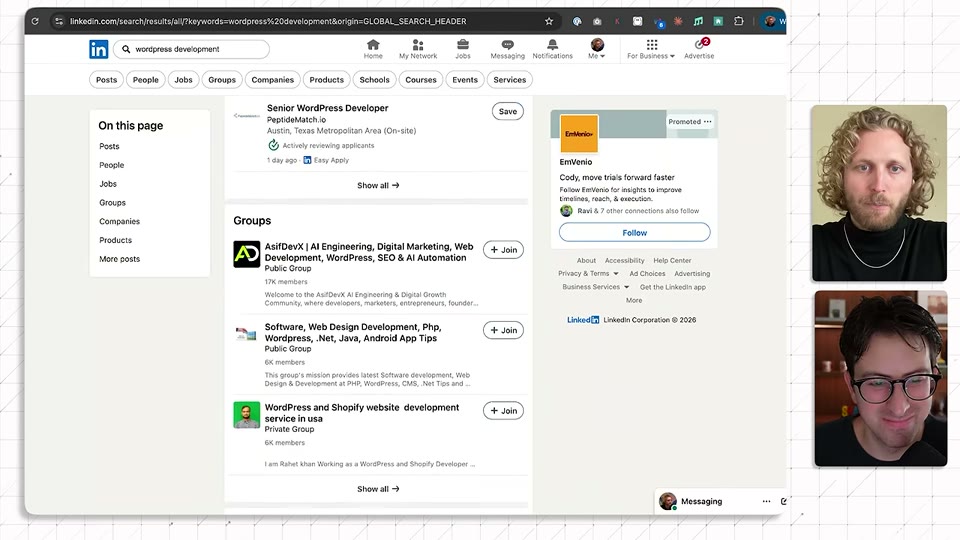Open Messaging overlay options ellipsis
This screenshot has height=540, width=960.
pyautogui.click(x=766, y=501)
